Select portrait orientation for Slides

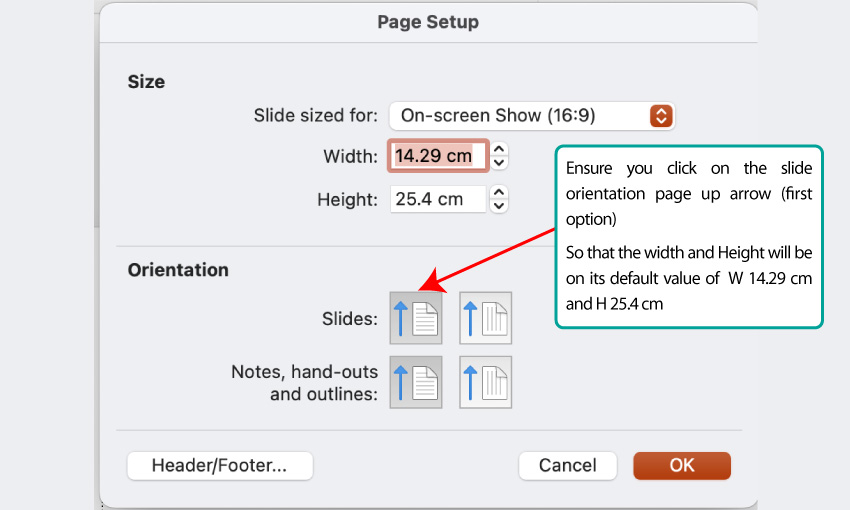[416, 318]
